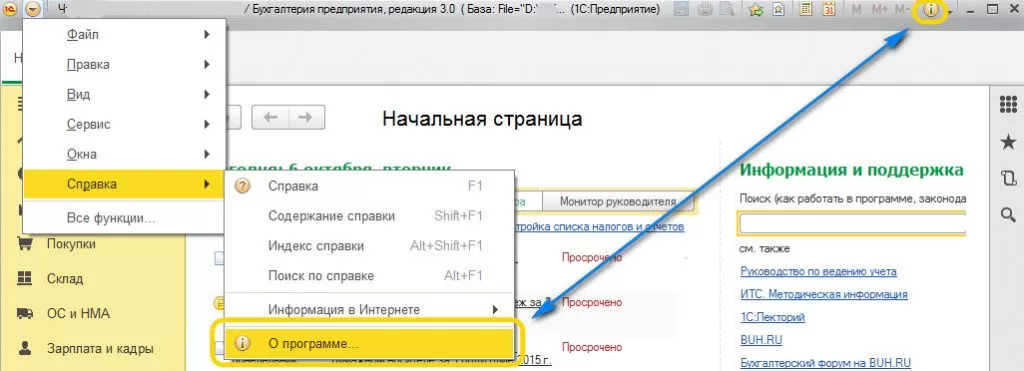Click the Print printer icon in title bar
Image resolution: width=1024 pixels, height=371 pixels.
pos(705,10)
